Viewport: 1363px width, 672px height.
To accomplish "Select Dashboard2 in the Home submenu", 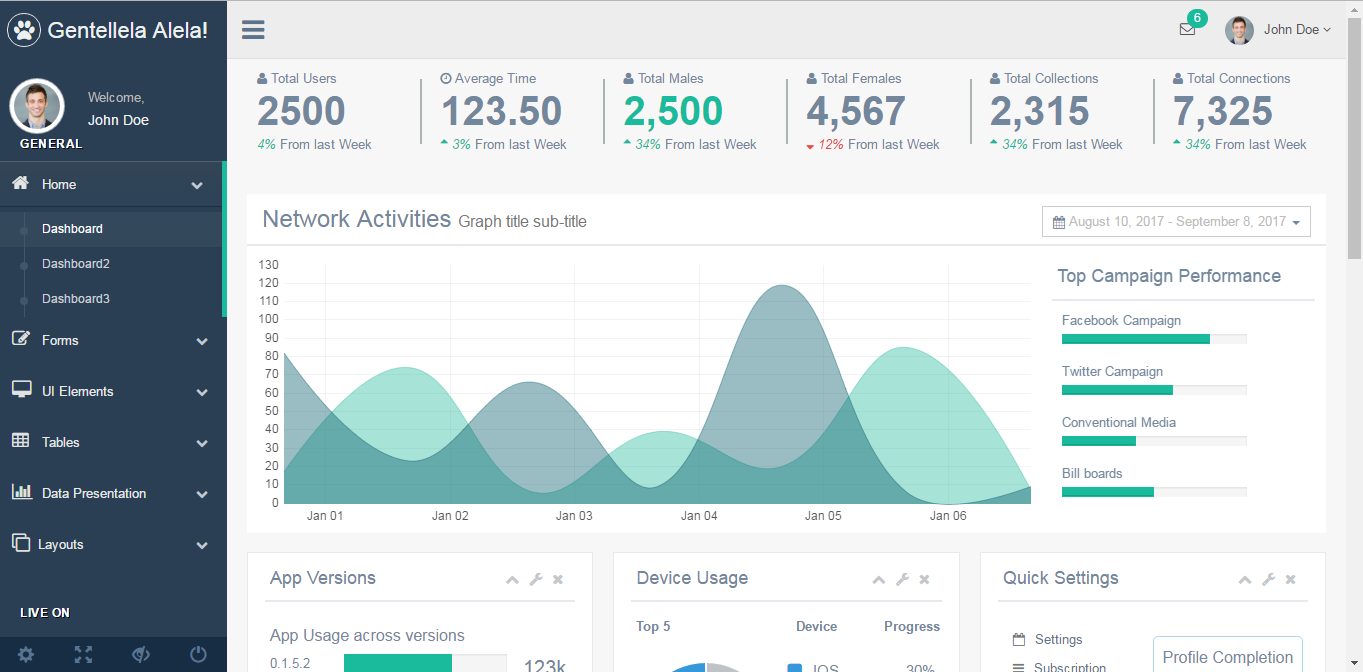I will coord(76,264).
